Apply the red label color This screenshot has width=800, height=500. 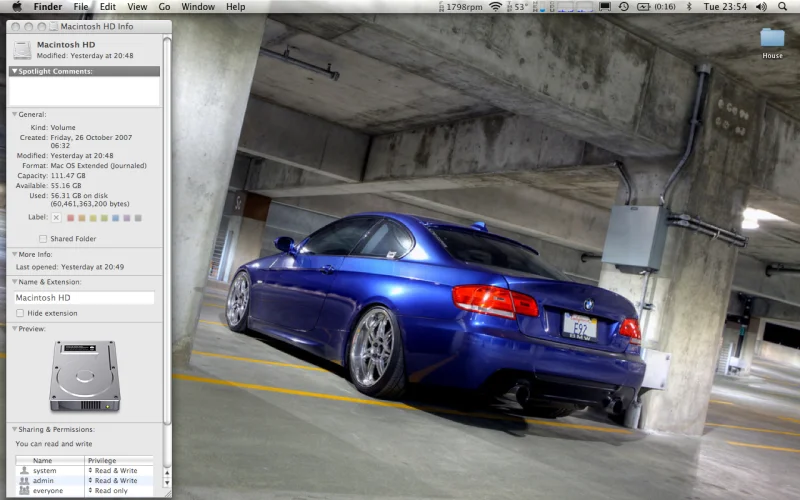point(70,218)
